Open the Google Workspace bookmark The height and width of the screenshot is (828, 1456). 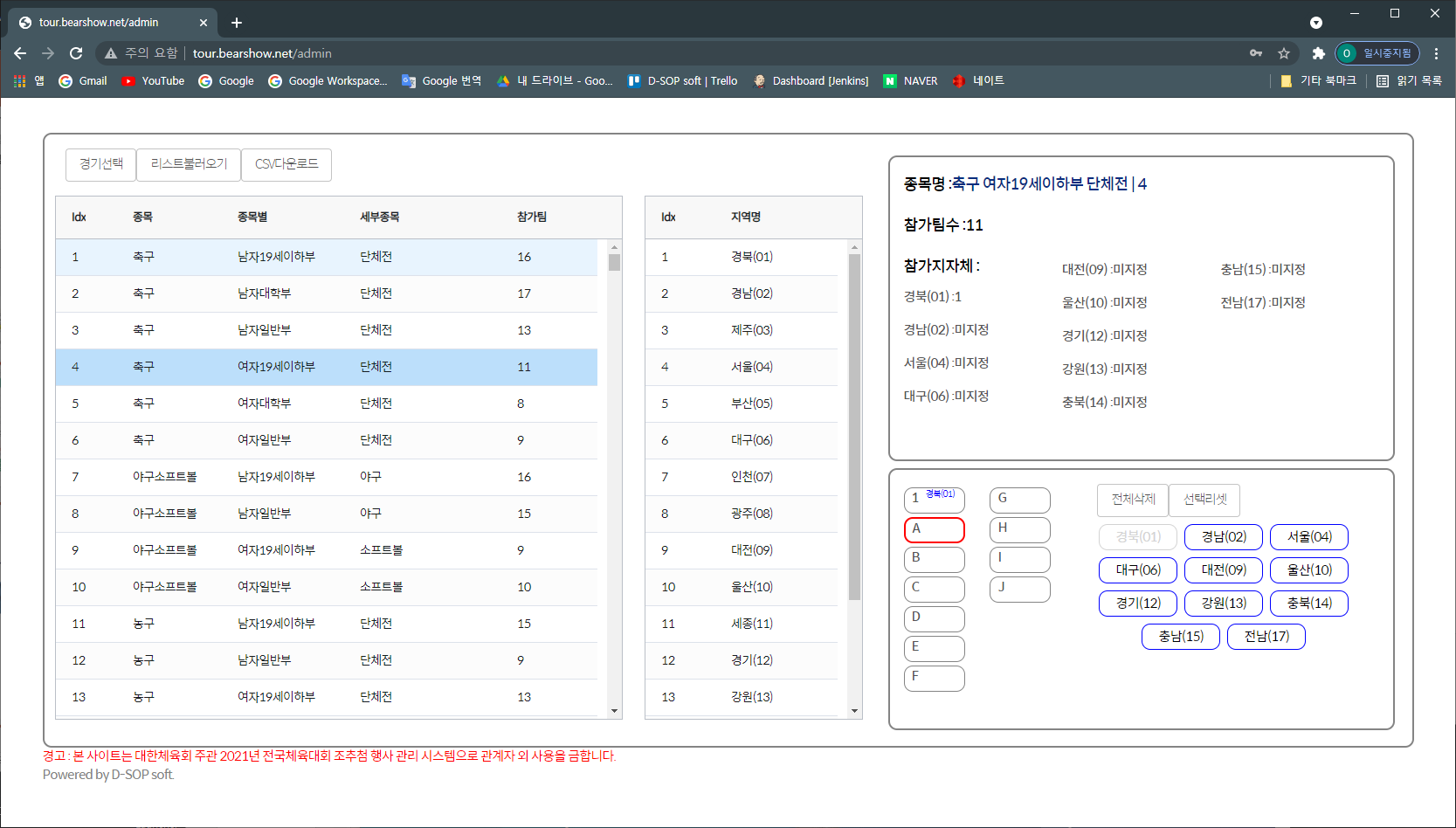pos(328,80)
